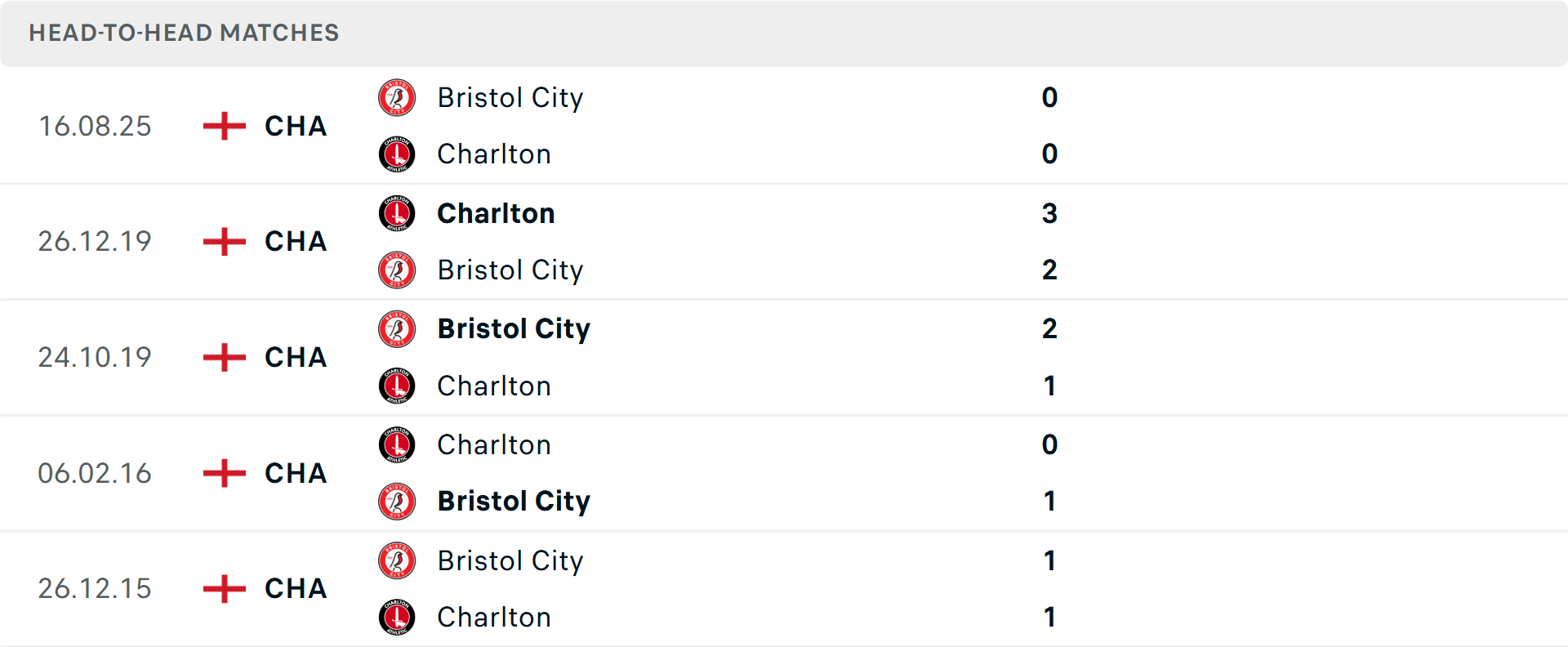Select the date 24.10.19
The image size is (1568, 647).
click(95, 357)
